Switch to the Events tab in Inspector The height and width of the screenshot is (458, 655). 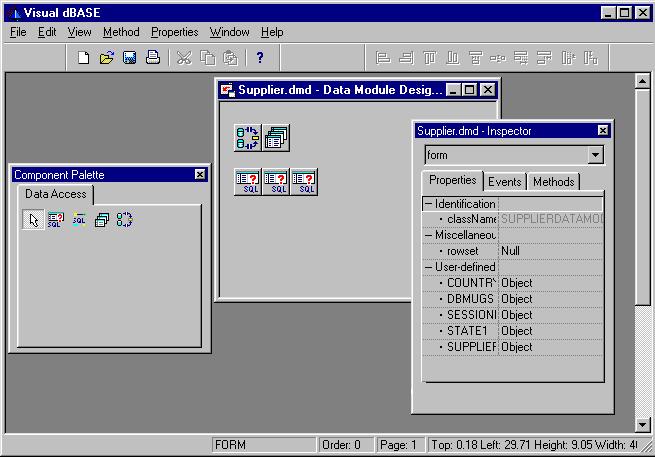(505, 182)
